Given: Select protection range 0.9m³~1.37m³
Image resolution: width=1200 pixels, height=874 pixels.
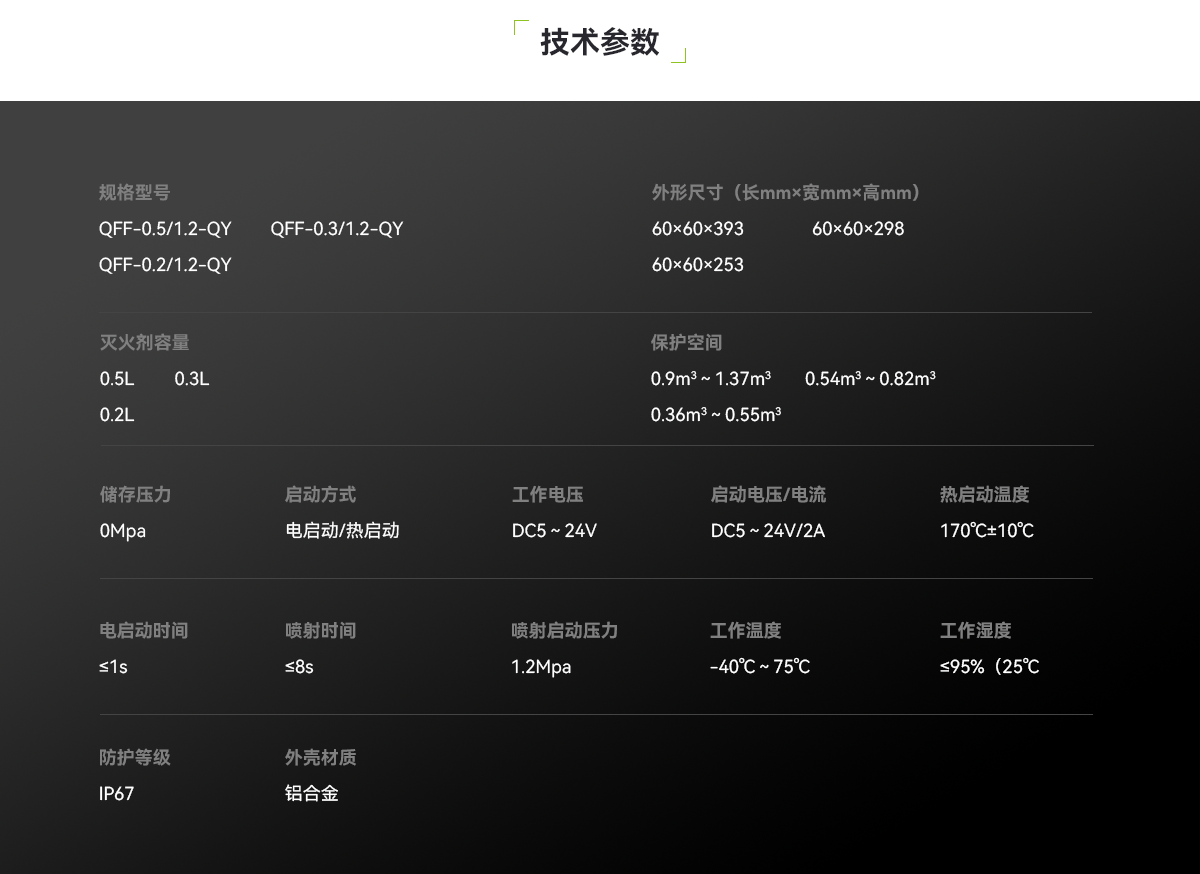Looking at the screenshot, I should point(711,378).
